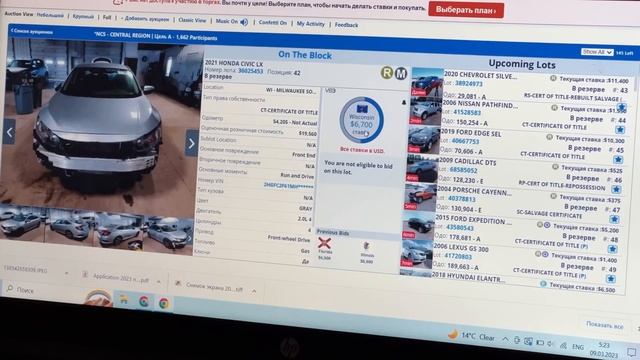
Task: Open the rightmost Chrome icon in taskbar
Action: tap(164, 303)
